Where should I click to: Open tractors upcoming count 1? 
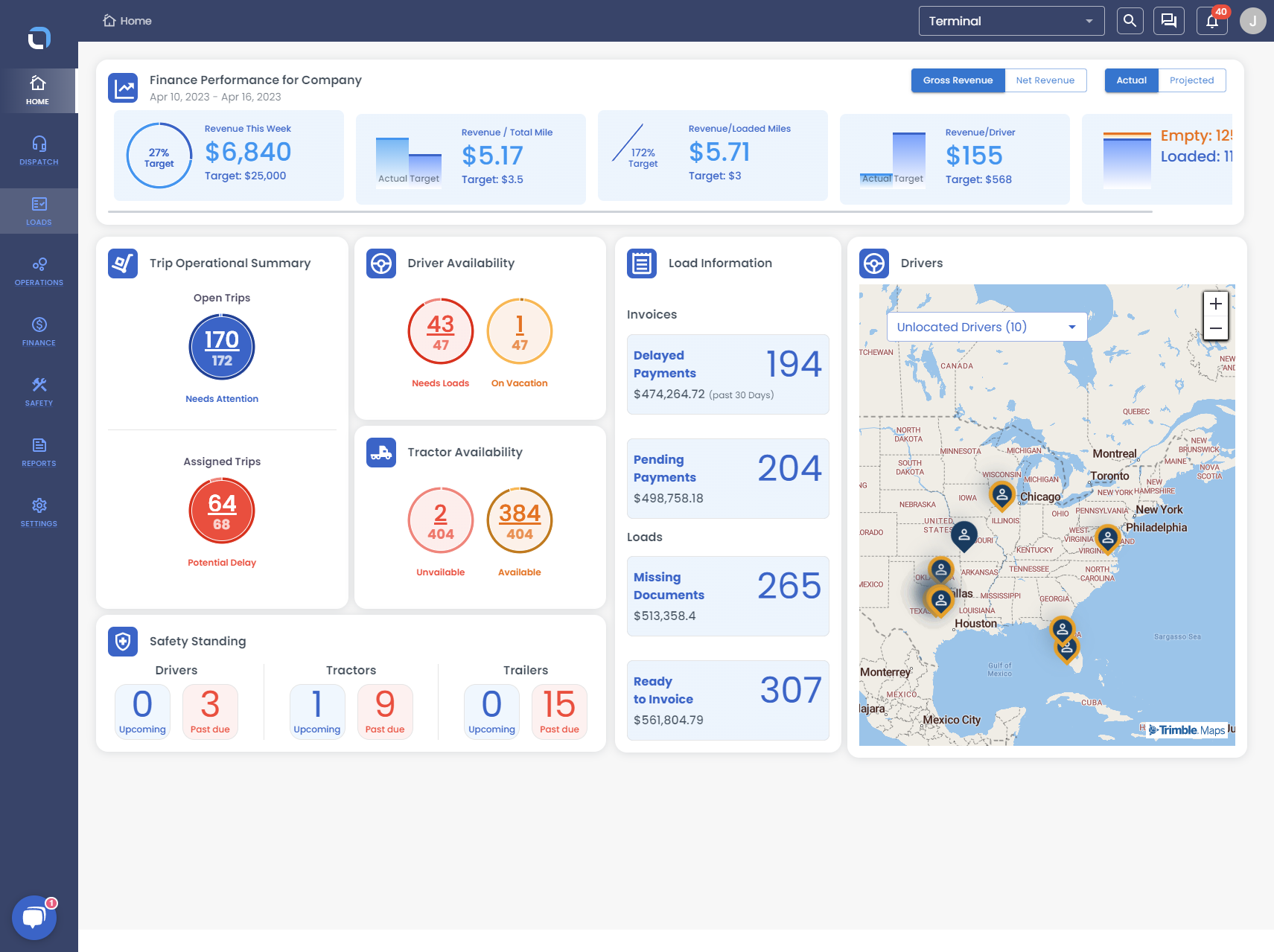point(317,712)
